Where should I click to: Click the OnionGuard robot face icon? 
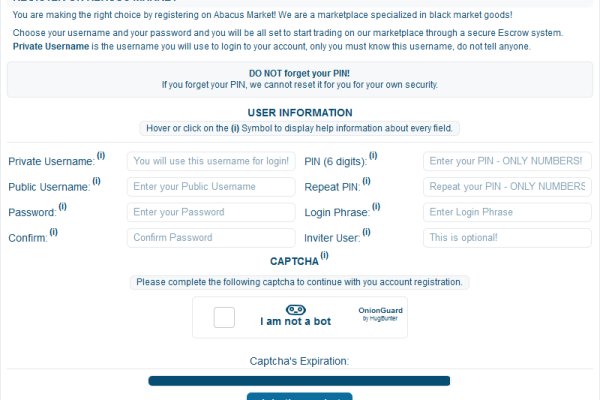coord(295,309)
